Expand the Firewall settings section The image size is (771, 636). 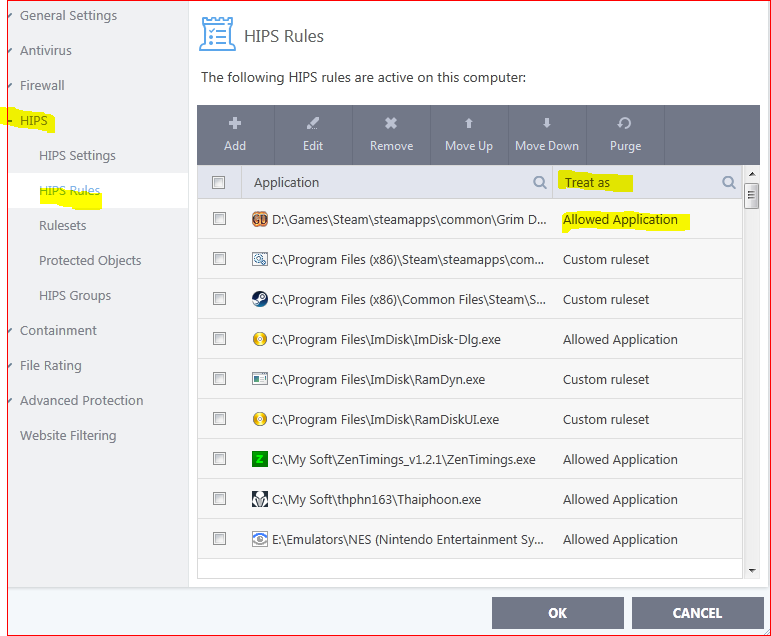point(11,86)
